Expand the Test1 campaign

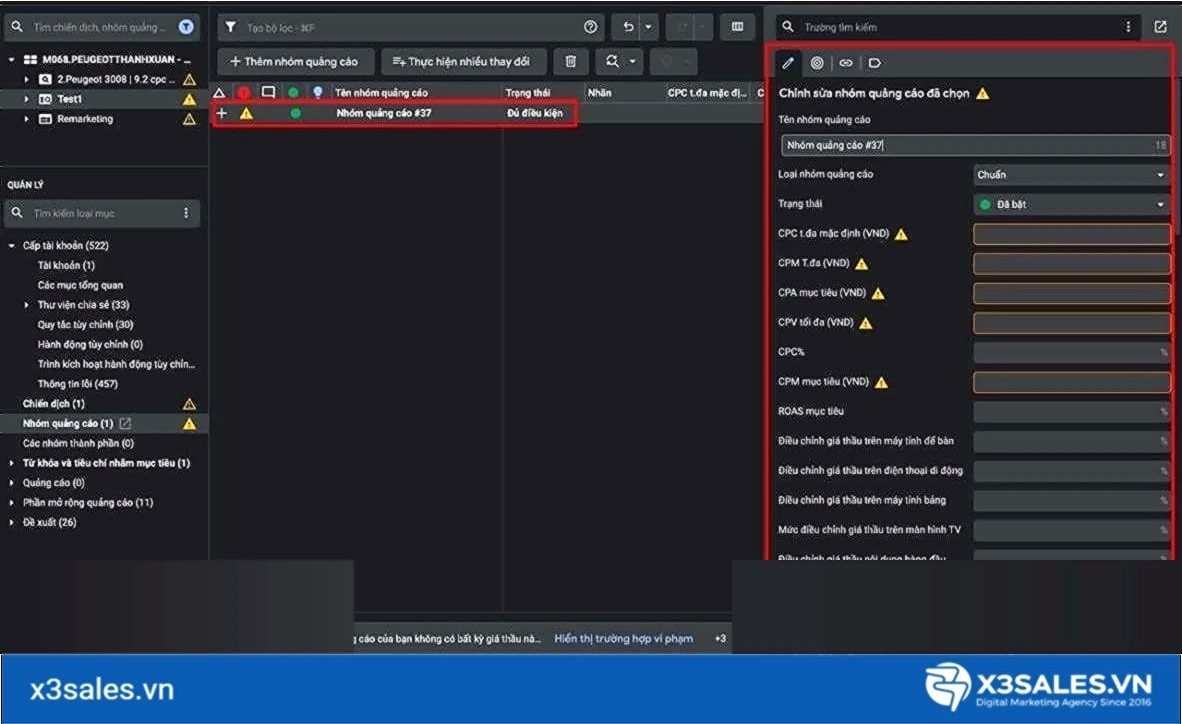26,99
